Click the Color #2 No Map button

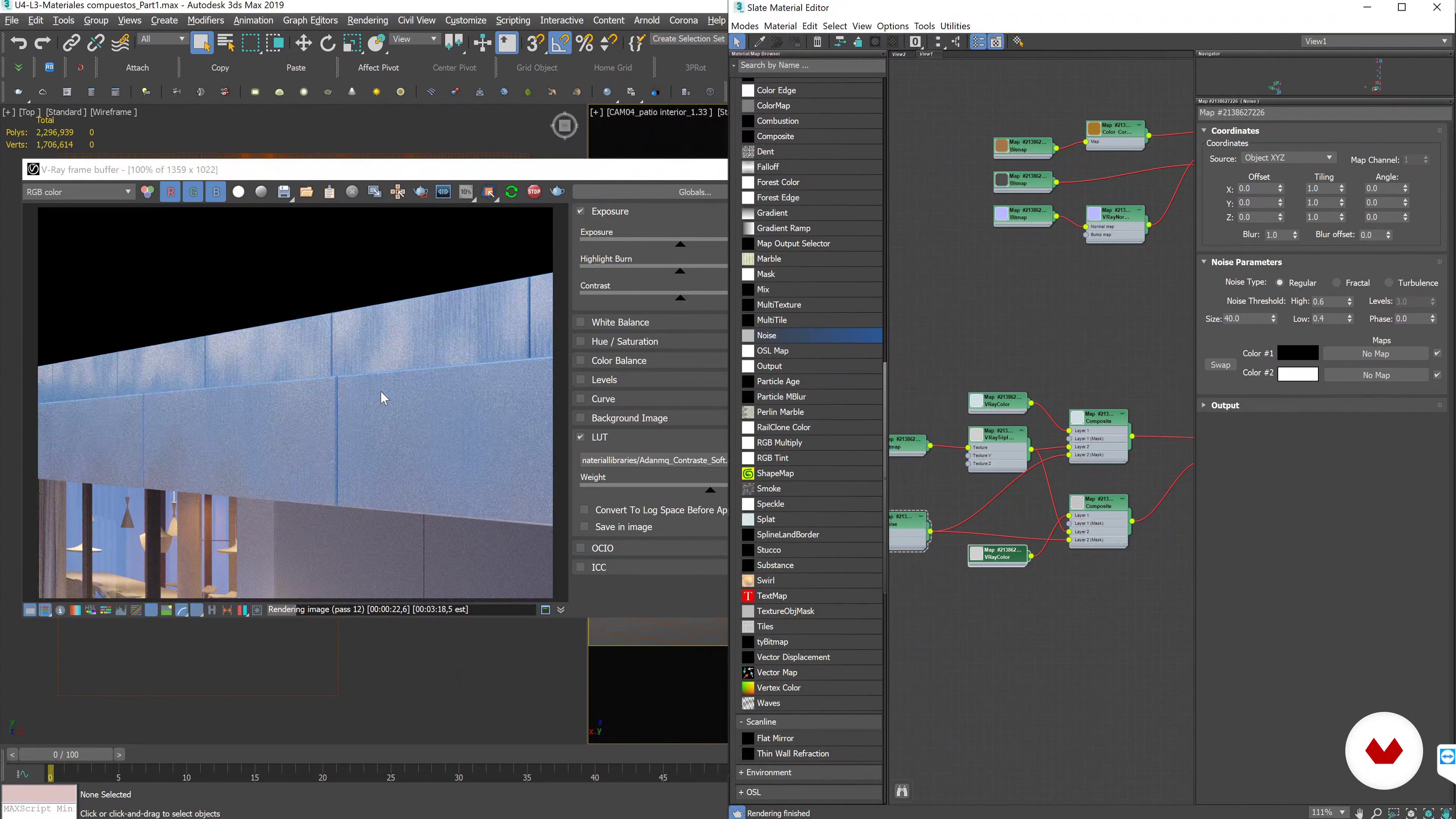pos(1375,375)
